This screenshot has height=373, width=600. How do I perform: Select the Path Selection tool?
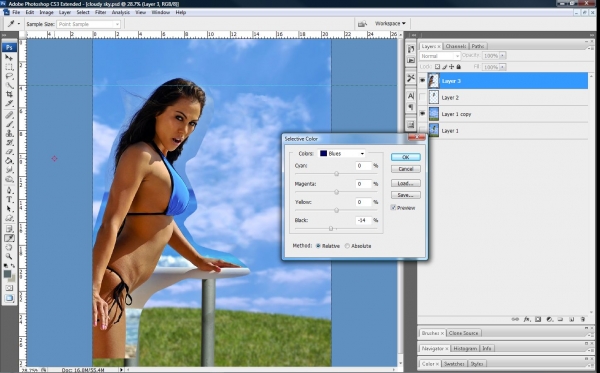coord(9,208)
